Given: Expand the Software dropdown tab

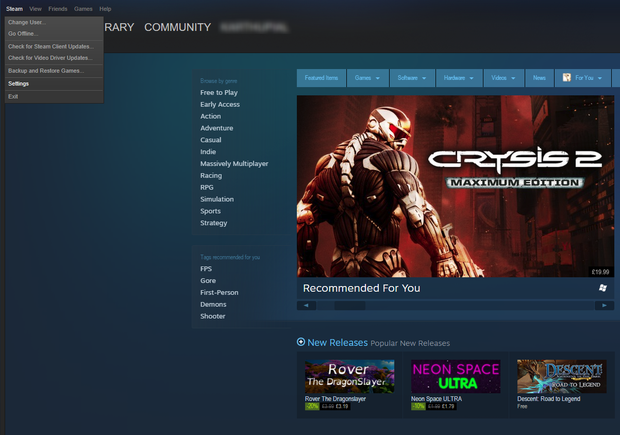Looking at the screenshot, I should (x=412, y=77).
